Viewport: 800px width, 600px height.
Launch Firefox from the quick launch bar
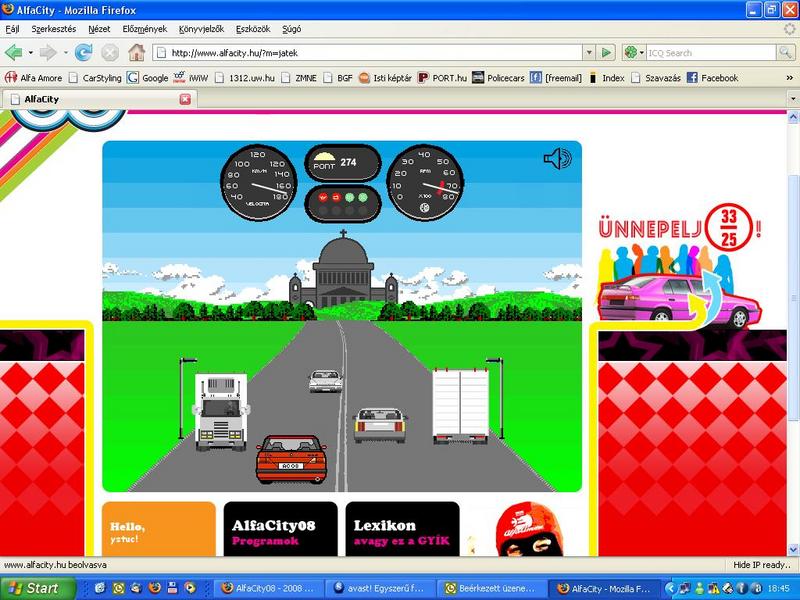point(155,588)
